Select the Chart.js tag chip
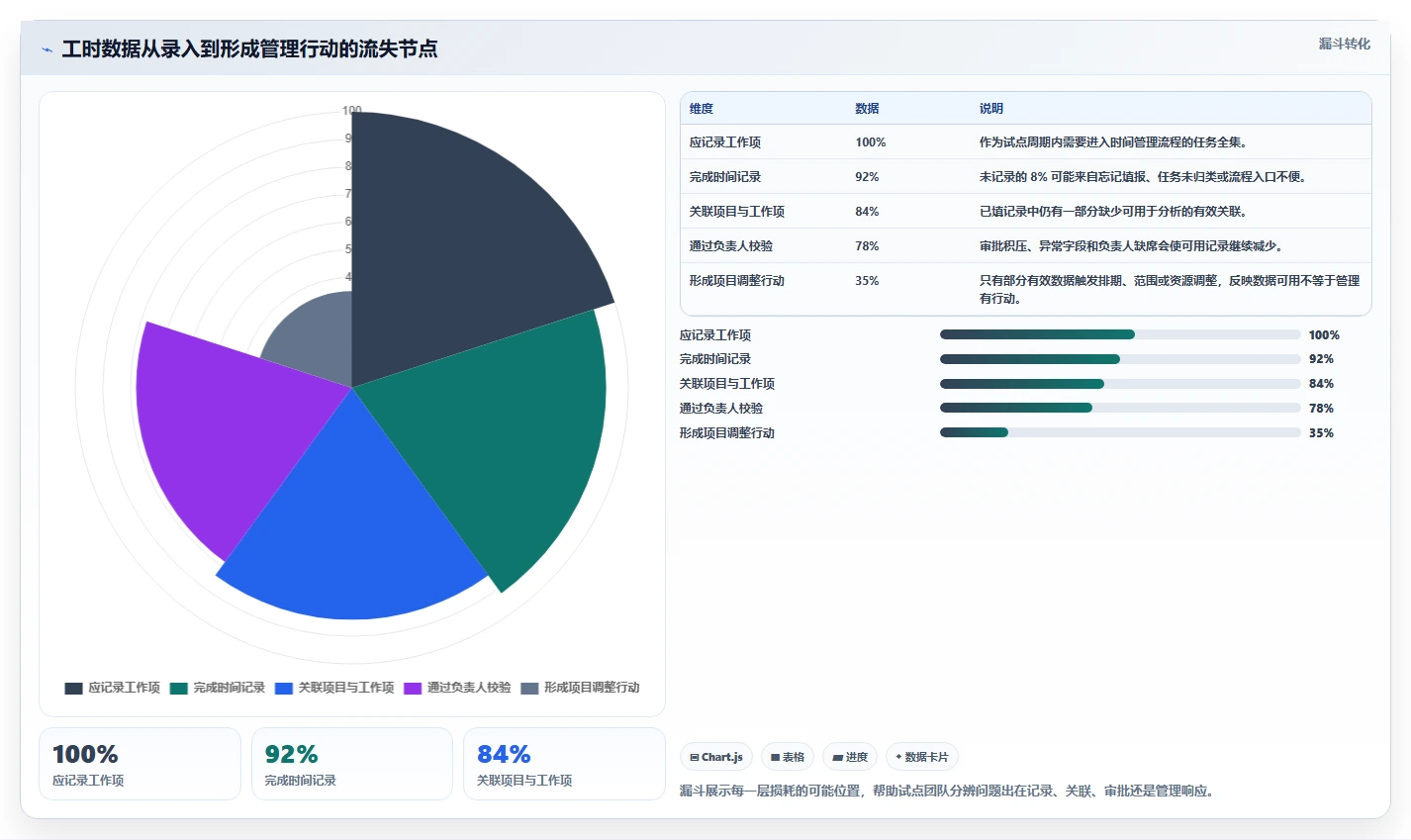The width and height of the screenshot is (1411, 840). (x=716, y=757)
